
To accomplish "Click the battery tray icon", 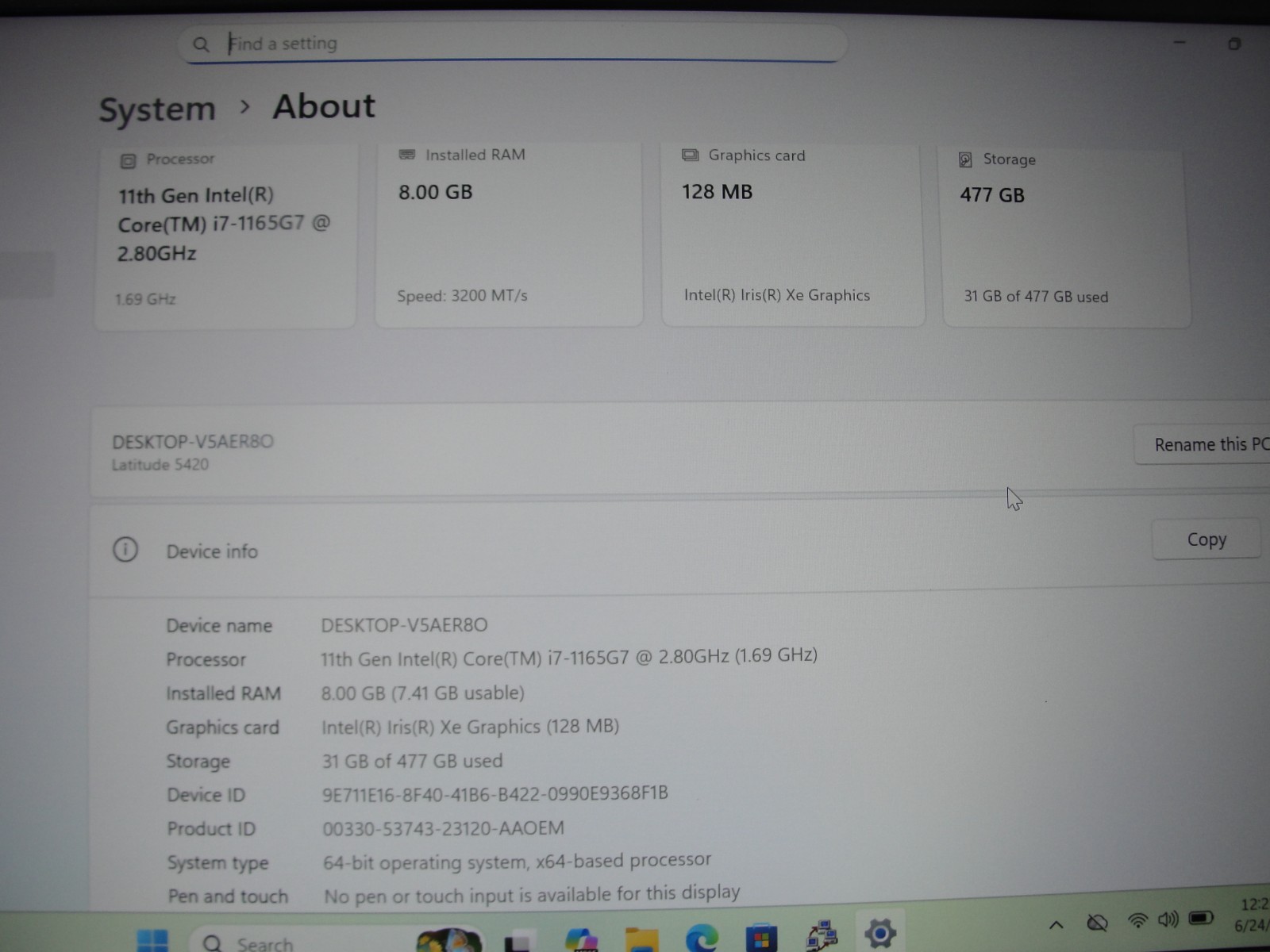I will point(1202,917).
